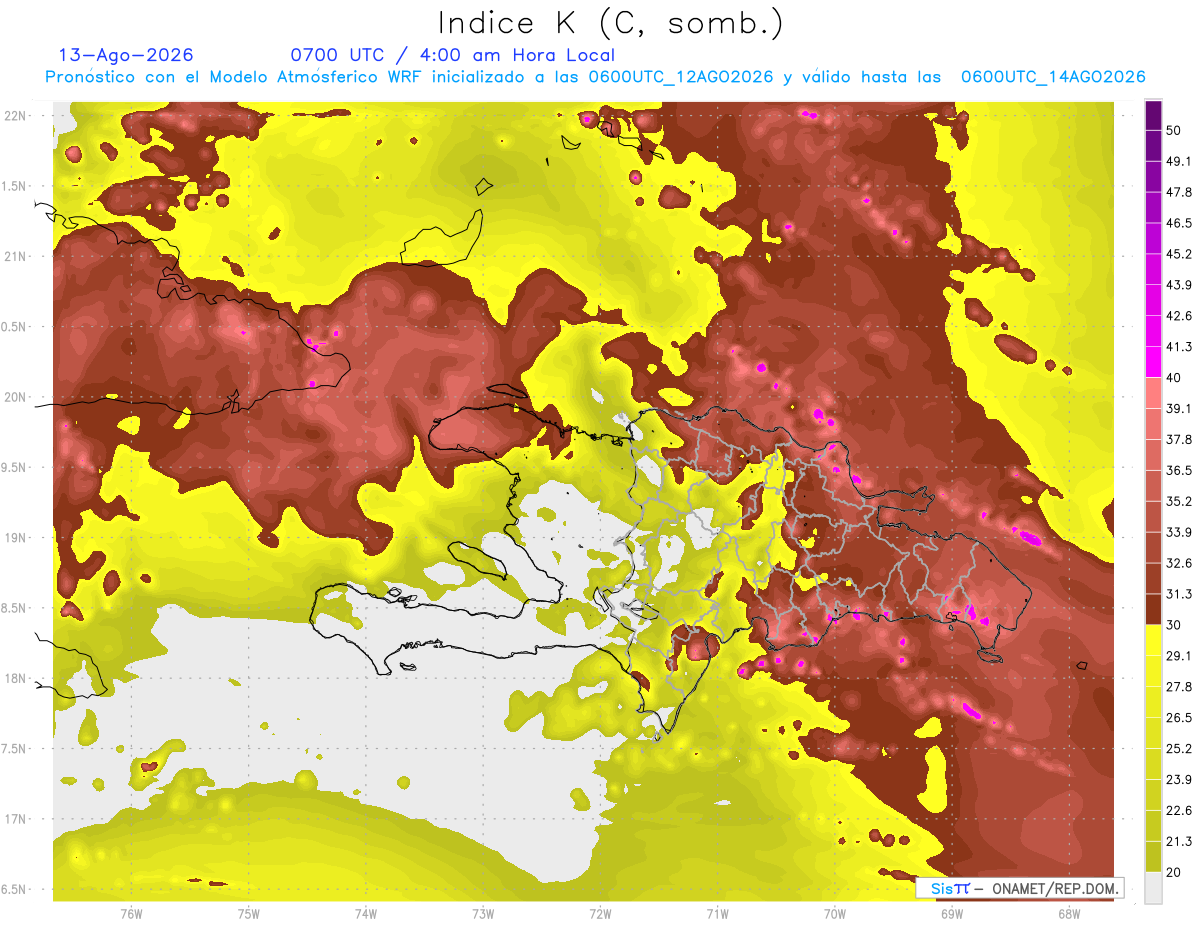The image size is (1200, 927).
Task: Click the '18N' latitude axis label
Action: 16,678
